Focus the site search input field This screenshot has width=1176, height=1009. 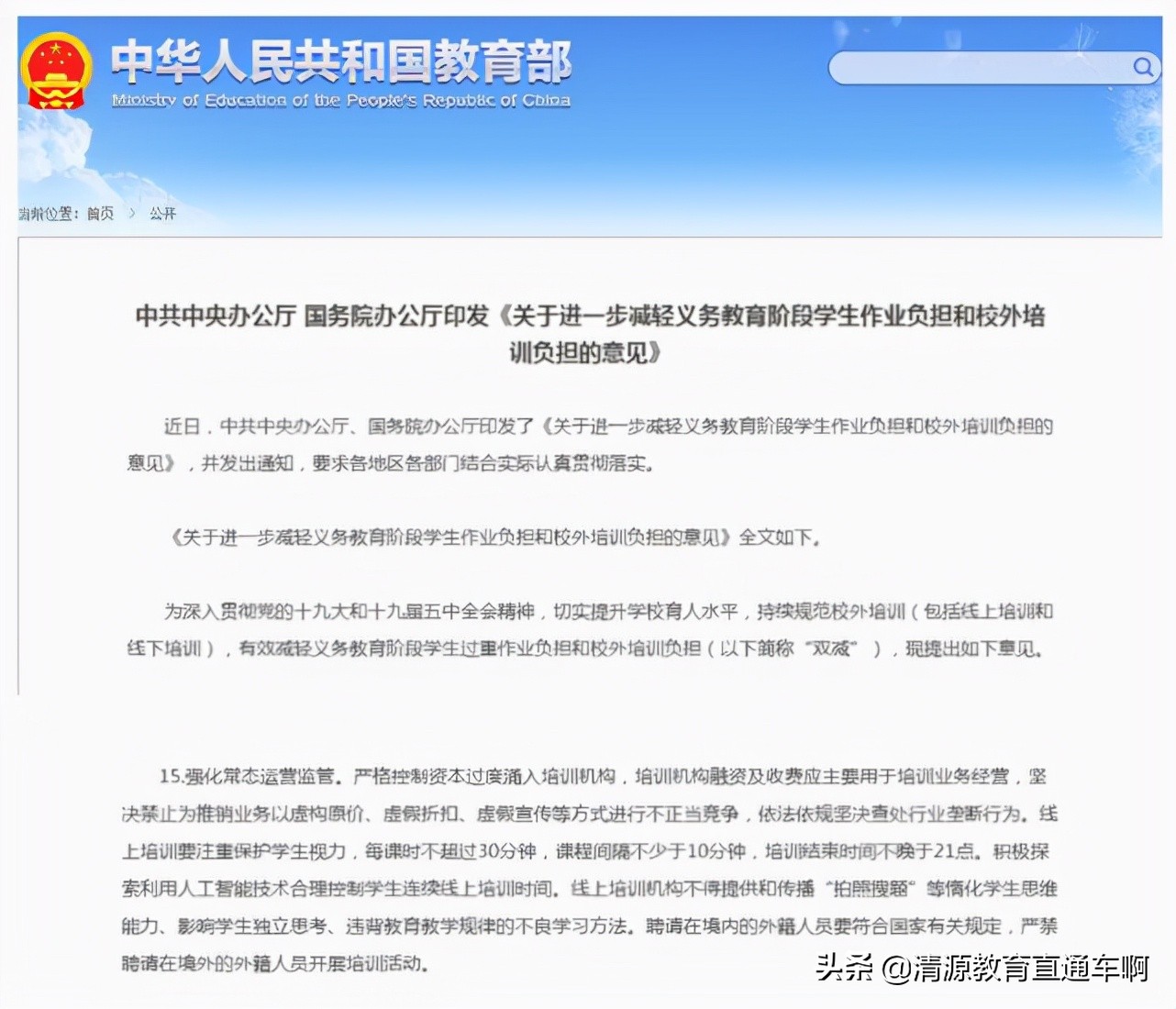click(x=993, y=68)
